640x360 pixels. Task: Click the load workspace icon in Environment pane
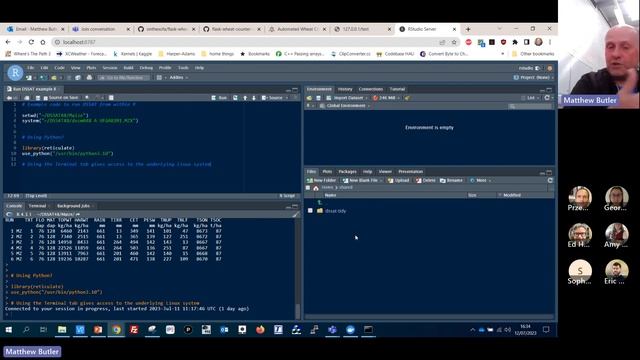[309, 98]
